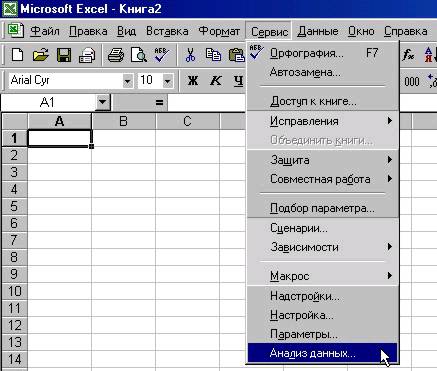Click the Save floppy disk icon
Image resolution: width=437 pixels, height=371 pixels.
pyautogui.click(x=64, y=55)
